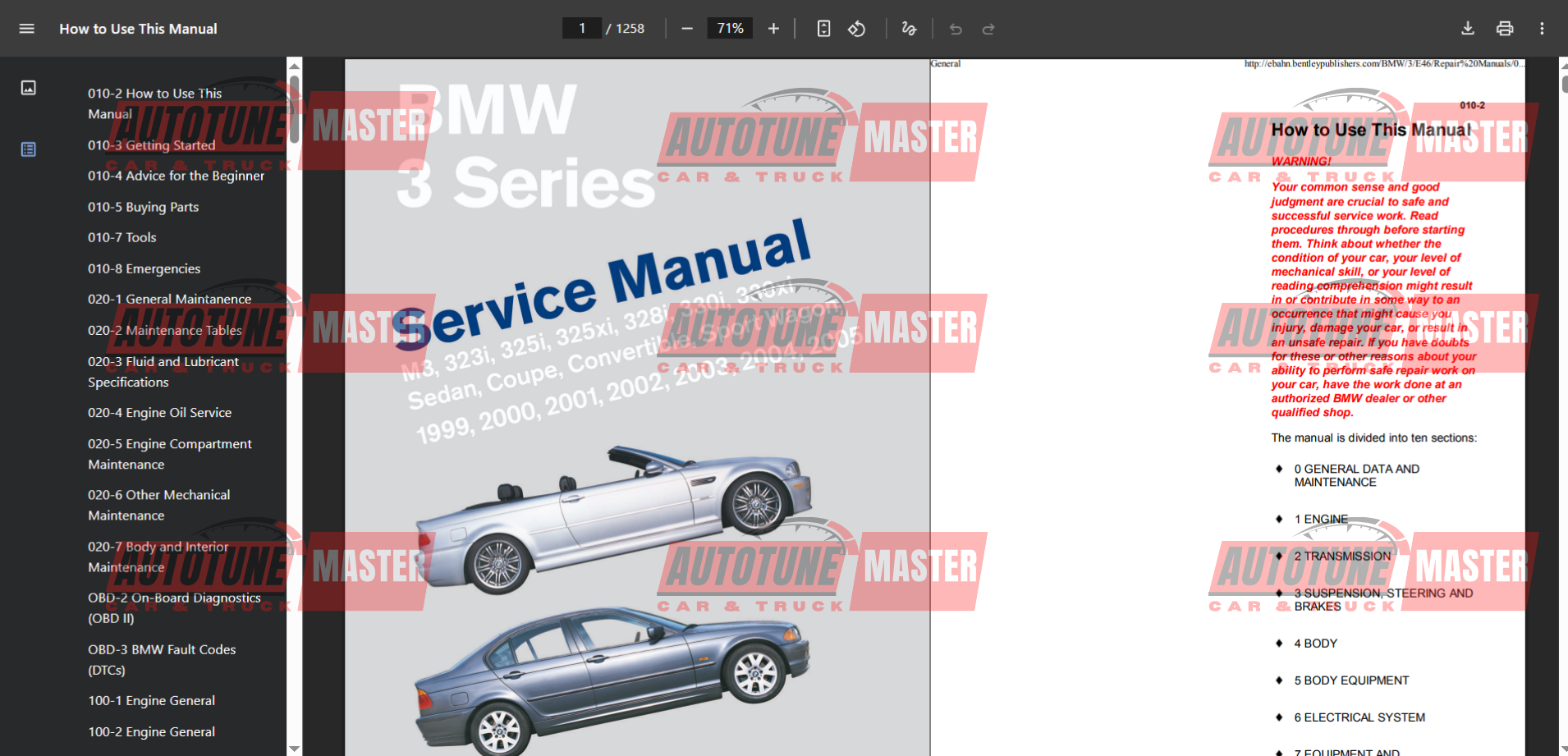Click the page number input field
This screenshot has height=756, width=1568.
582,29
